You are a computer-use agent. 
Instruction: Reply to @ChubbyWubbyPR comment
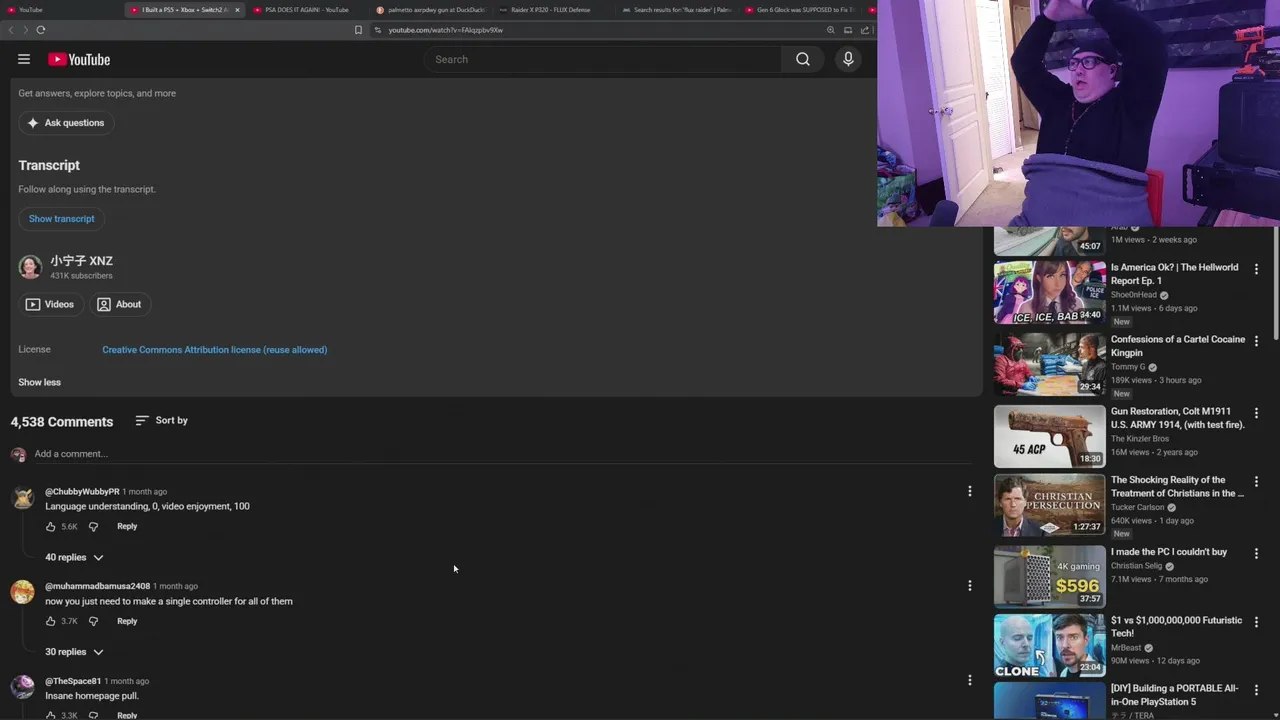[127, 526]
